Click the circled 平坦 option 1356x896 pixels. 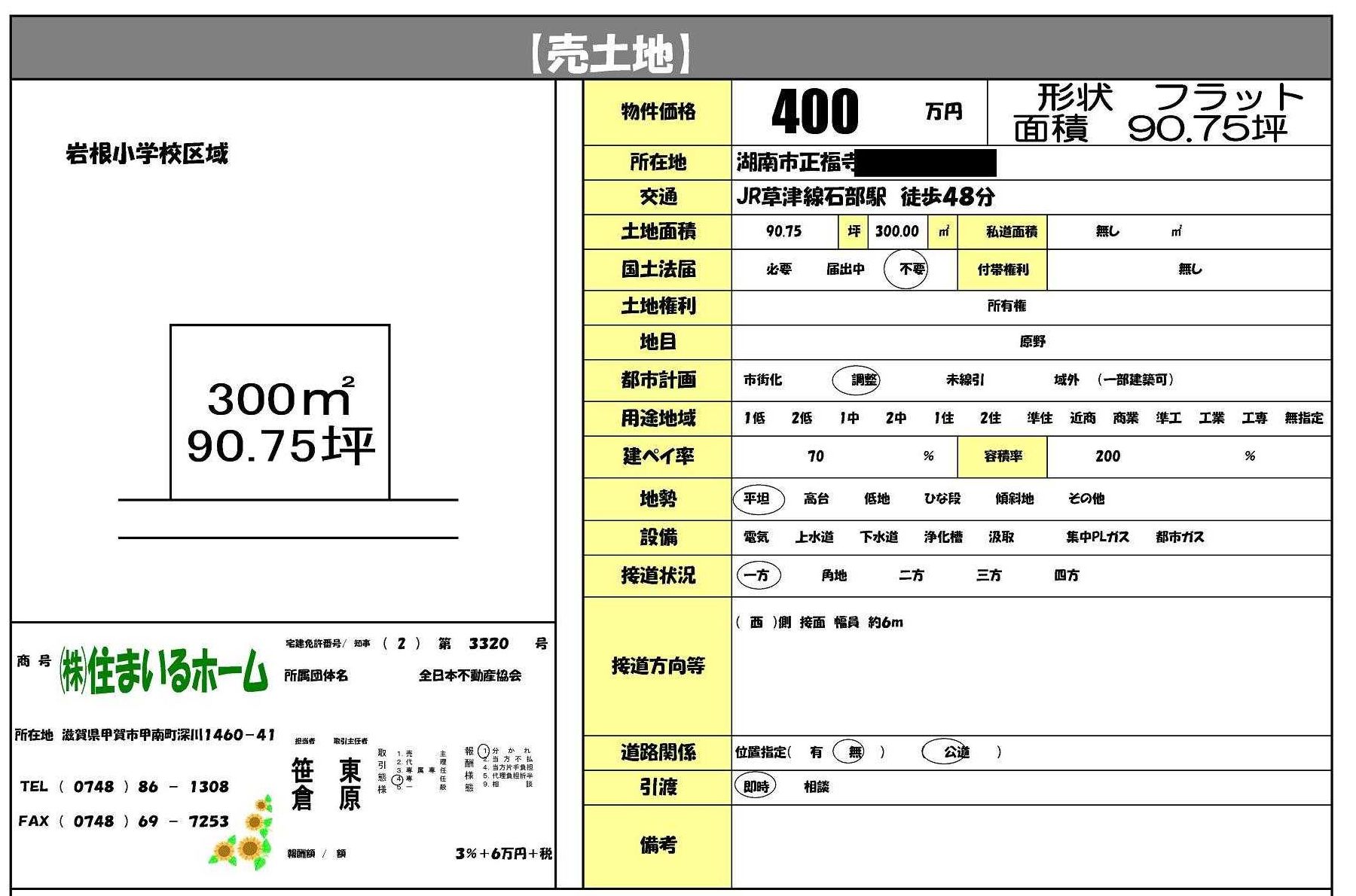tap(759, 498)
